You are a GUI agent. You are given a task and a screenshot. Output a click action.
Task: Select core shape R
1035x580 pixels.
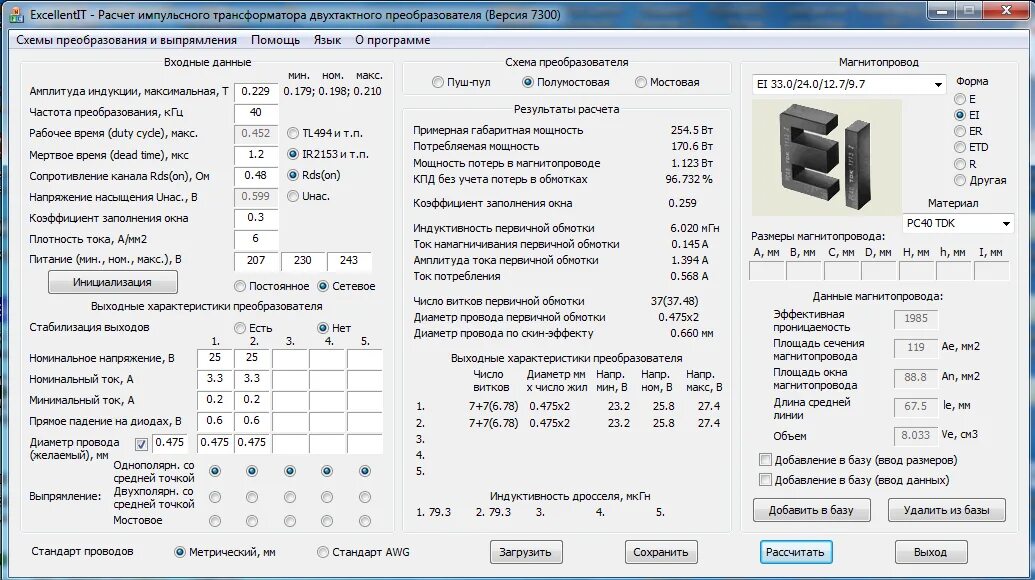965,164
